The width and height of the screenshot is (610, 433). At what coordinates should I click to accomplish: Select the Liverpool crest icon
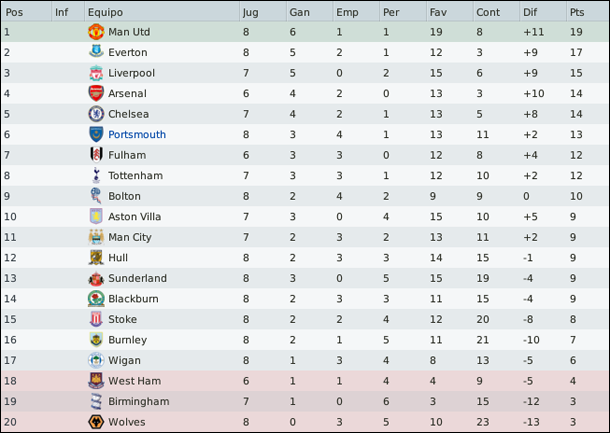coord(96,73)
